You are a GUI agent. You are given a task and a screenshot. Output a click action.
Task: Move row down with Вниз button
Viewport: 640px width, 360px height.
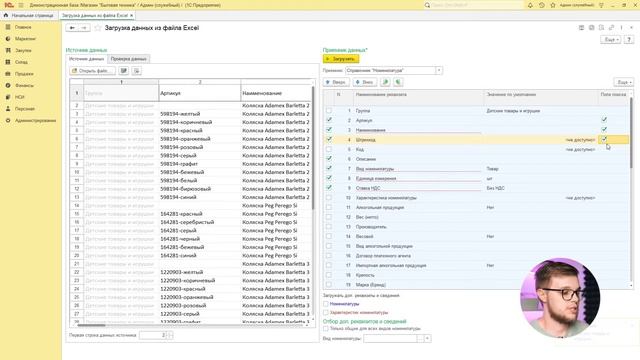[x=364, y=82]
